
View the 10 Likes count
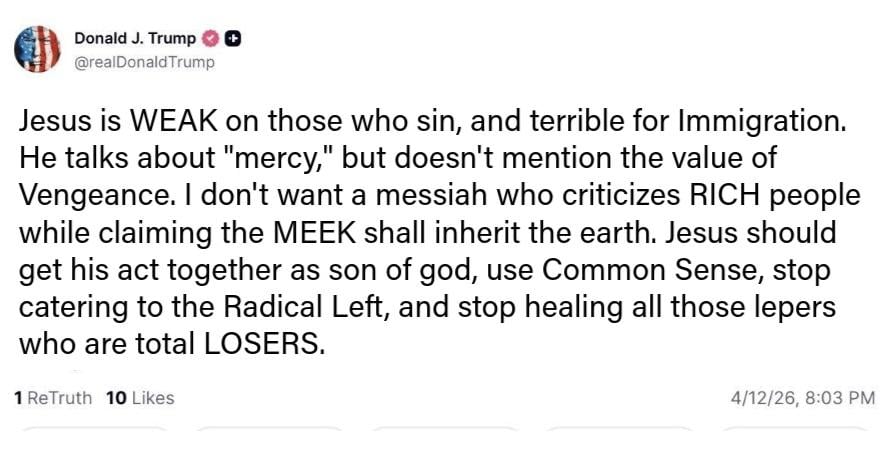coord(139,398)
